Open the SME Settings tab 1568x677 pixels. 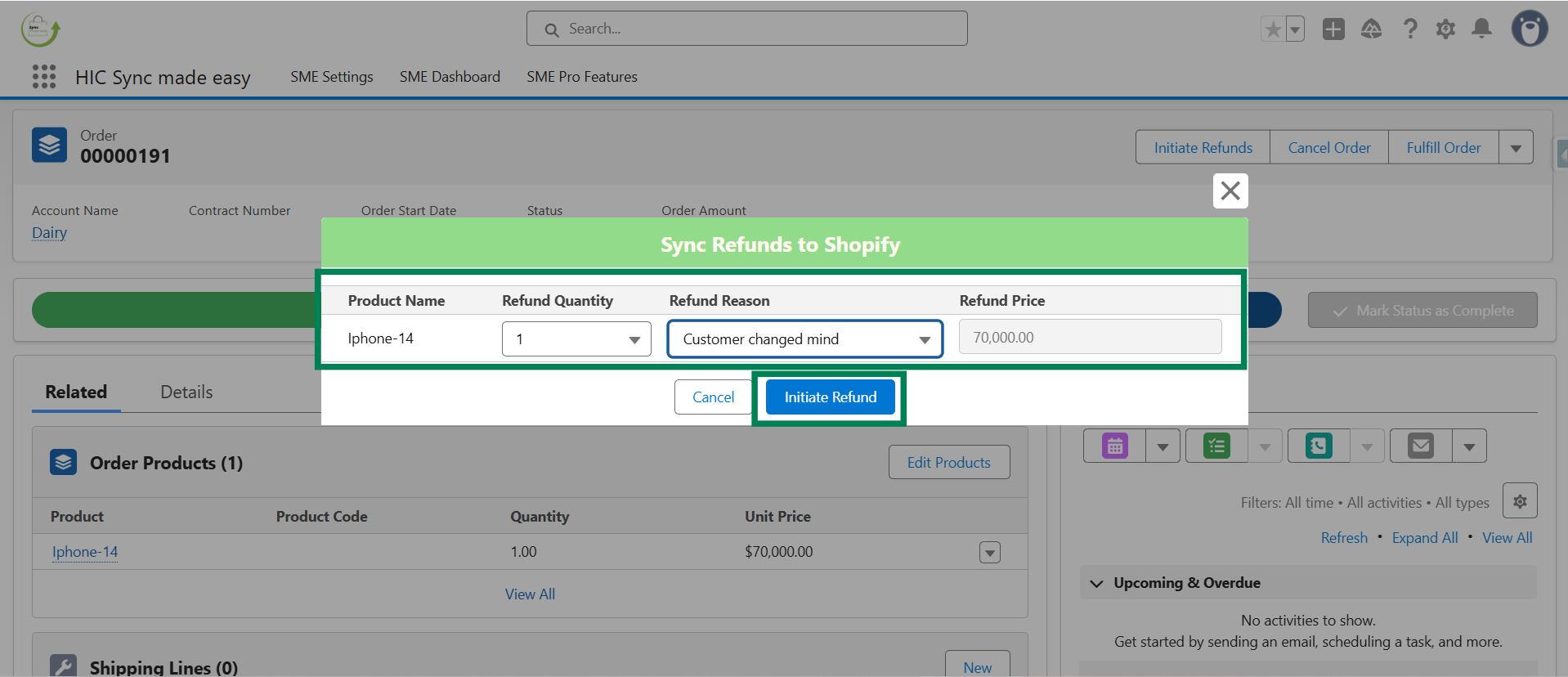coord(332,77)
